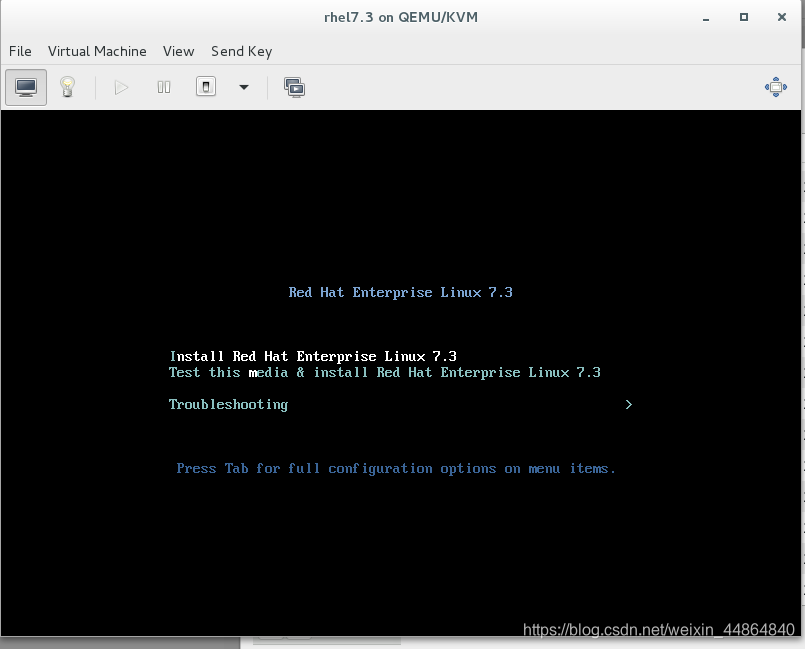This screenshot has height=649, width=805.
Task: Show virtual hardware details lightbulb
Action: click(x=67, y=87)
